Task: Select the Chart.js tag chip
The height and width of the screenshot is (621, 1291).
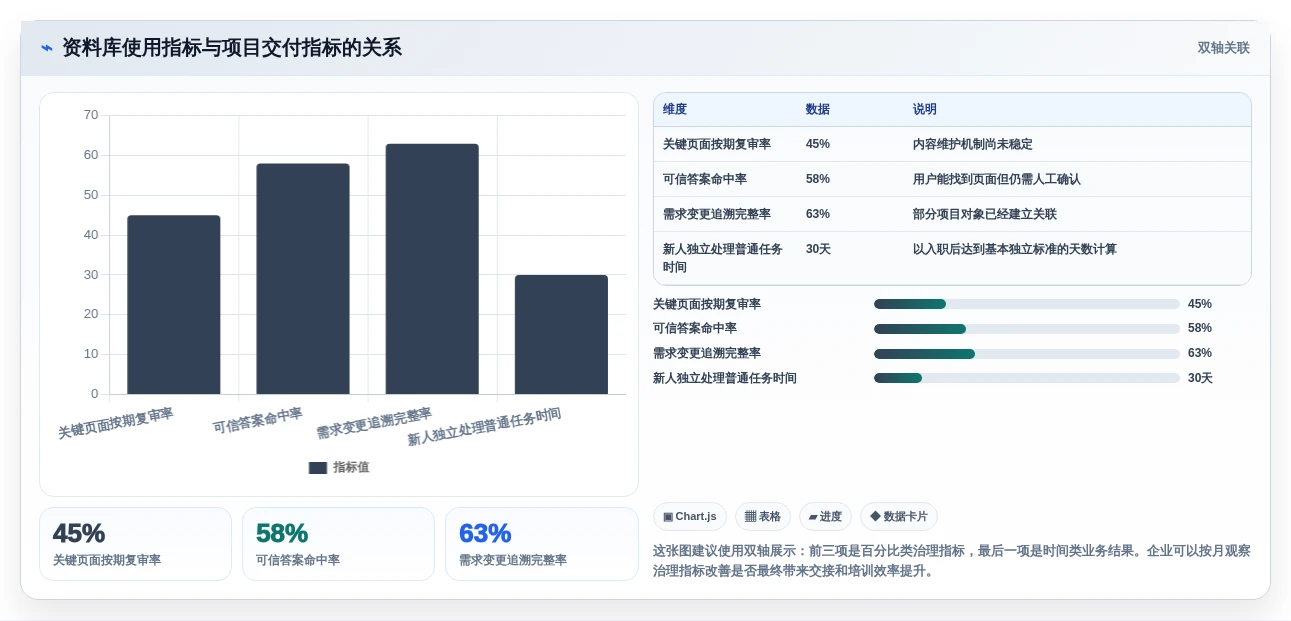Action: [x=690, y=517]
